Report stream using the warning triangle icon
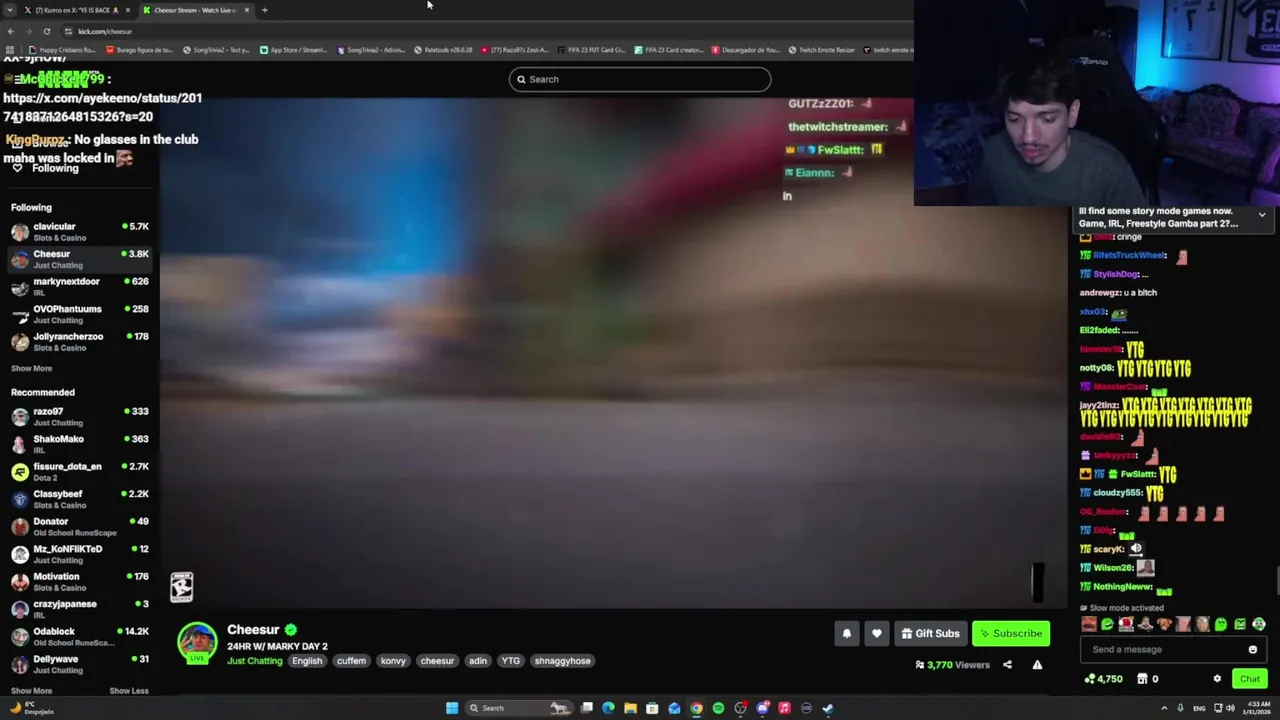Viewport: 1280px width, 720px height. (1037, 665)
